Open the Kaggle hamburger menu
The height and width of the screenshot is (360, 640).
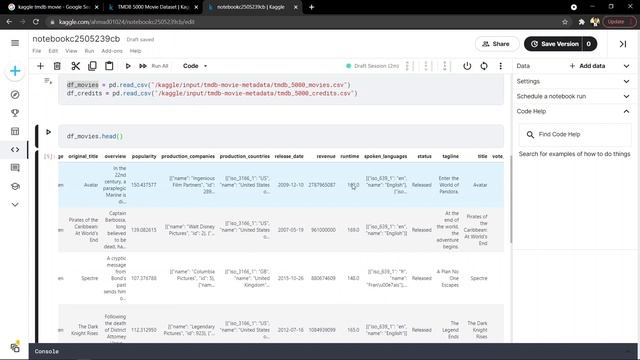tap(15, 43)
